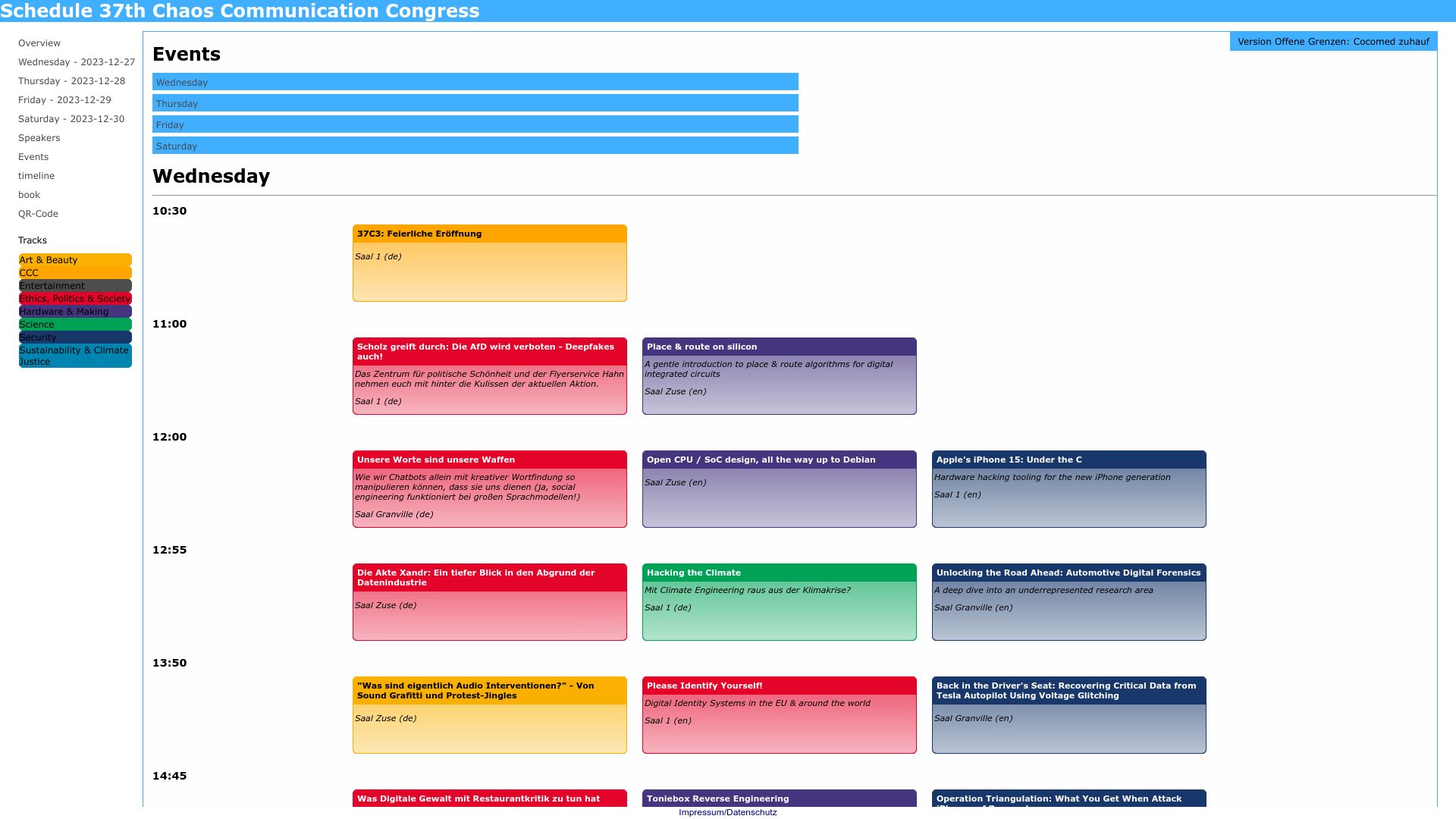1456x819 pixels.
Task: Select the Security track tag
Action: click(x=75, y=337)
